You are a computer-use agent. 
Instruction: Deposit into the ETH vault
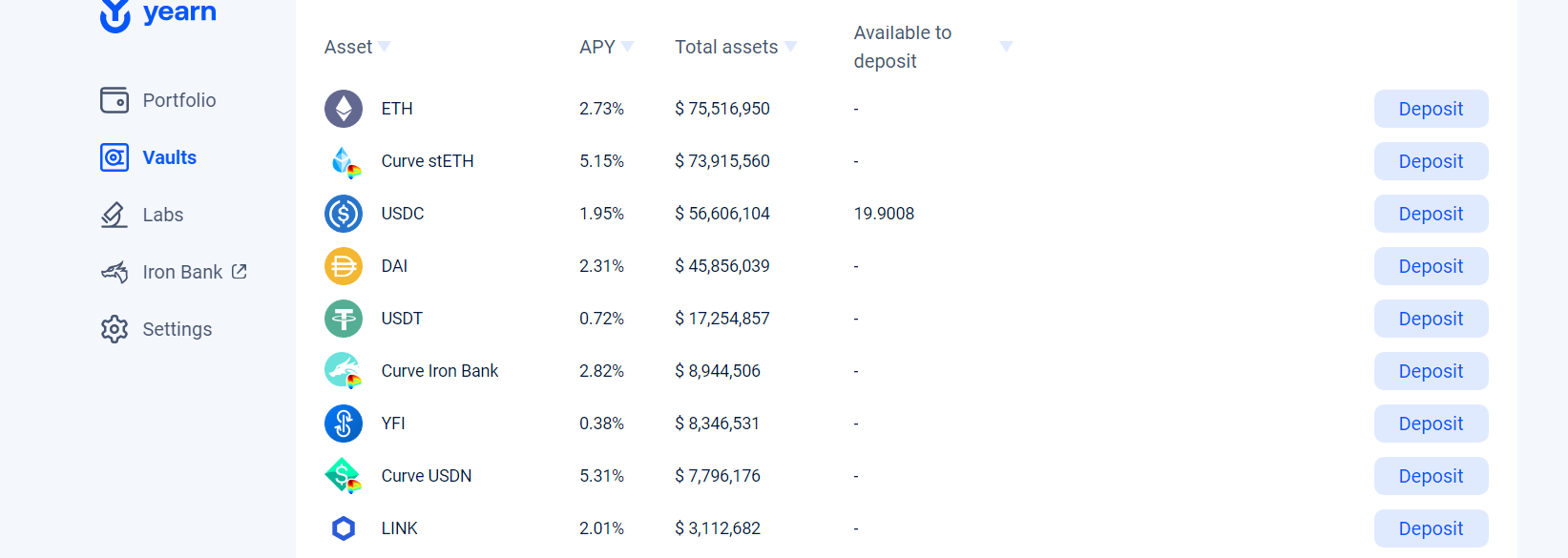(1432, 109)
